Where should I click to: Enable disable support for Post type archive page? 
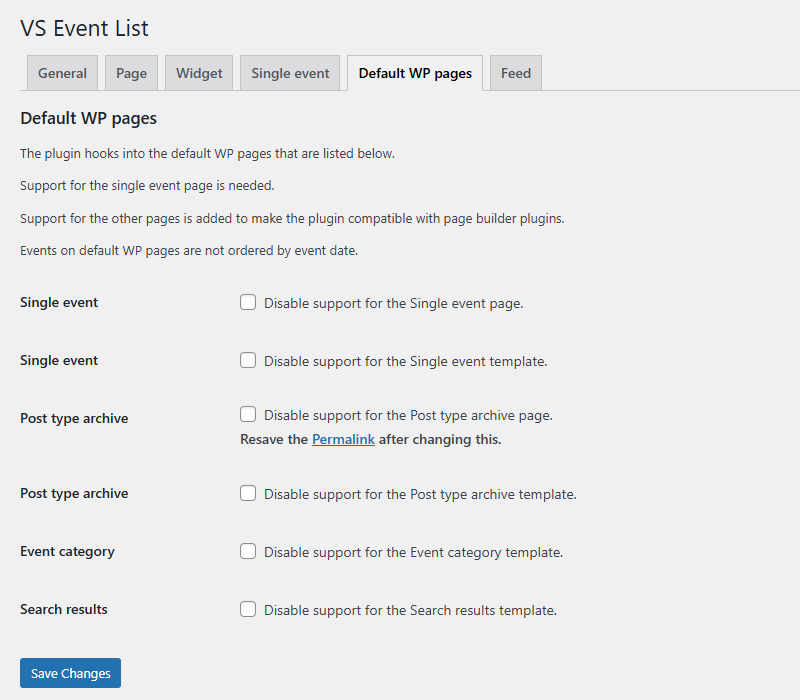(247, 414)
